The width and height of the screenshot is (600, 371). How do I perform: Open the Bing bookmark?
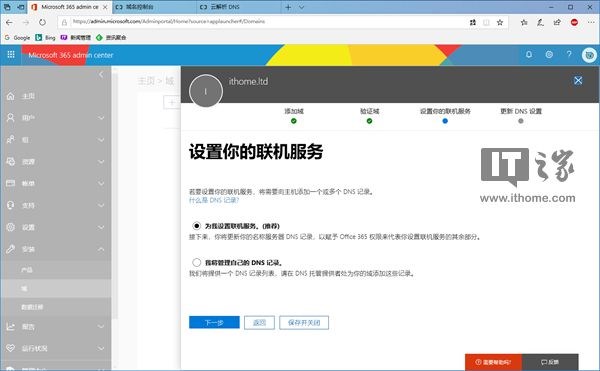click(45, 37)
